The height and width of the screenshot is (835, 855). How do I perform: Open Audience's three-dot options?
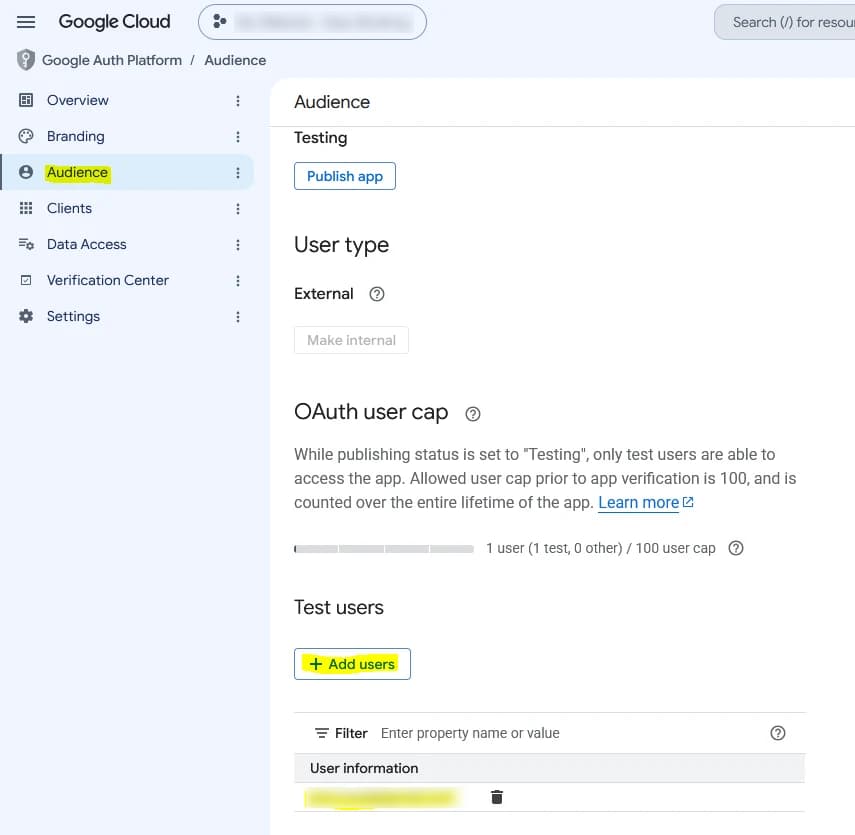[238, 173]
